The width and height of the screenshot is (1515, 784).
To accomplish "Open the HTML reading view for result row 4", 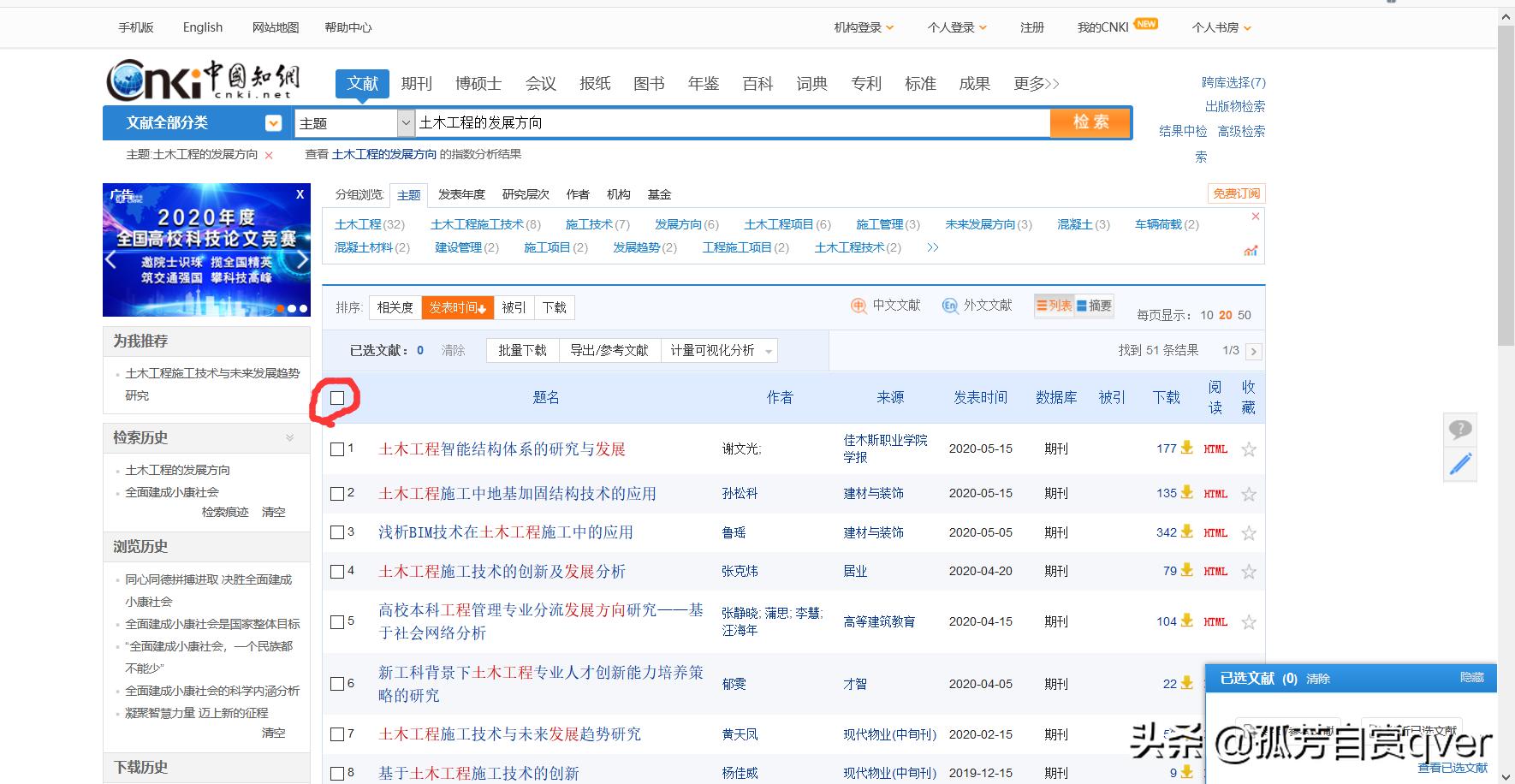I will click(x=1215, y=571).
